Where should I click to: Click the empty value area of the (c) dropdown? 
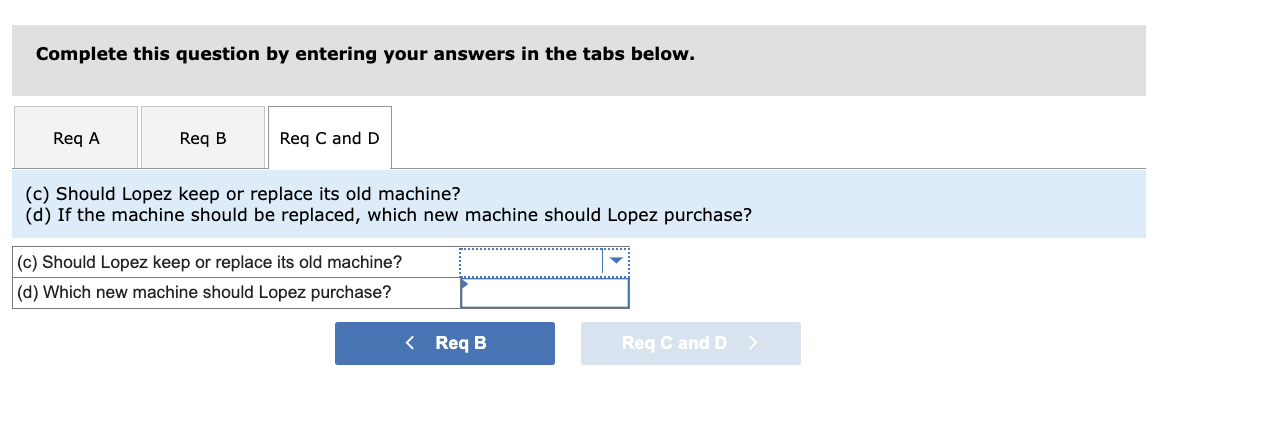click(530, 262)
